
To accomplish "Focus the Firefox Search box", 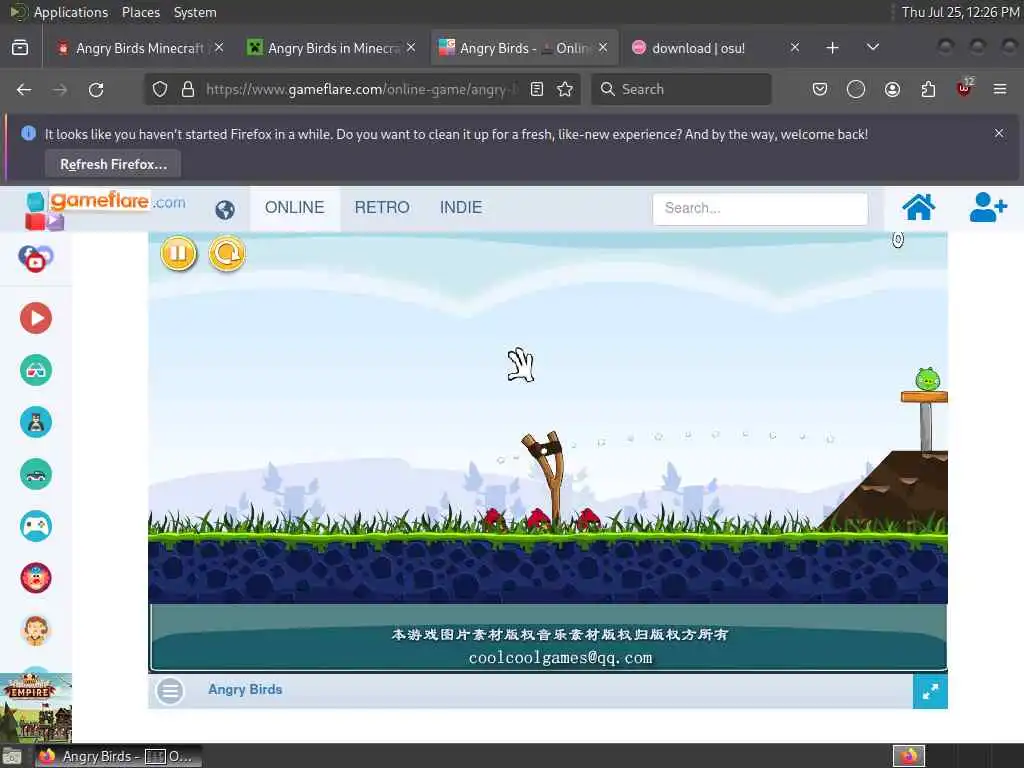I will [681, 89].
